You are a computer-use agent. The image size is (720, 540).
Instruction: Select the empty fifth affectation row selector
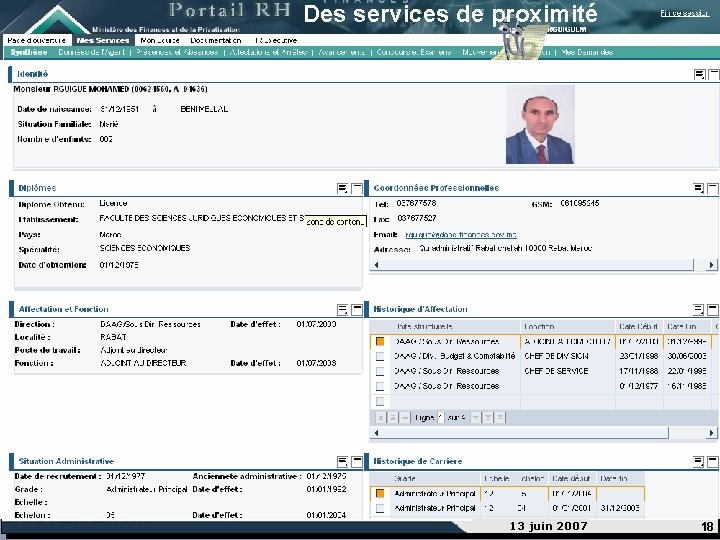click(x=380, y=401)
